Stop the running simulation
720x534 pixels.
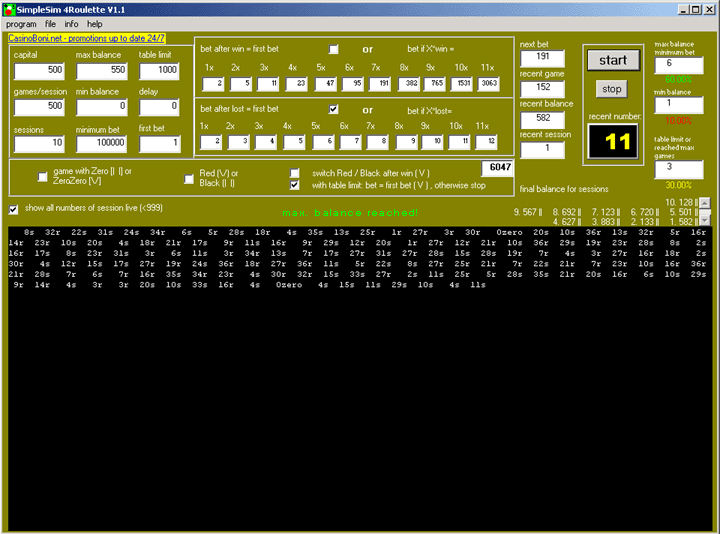612,89
